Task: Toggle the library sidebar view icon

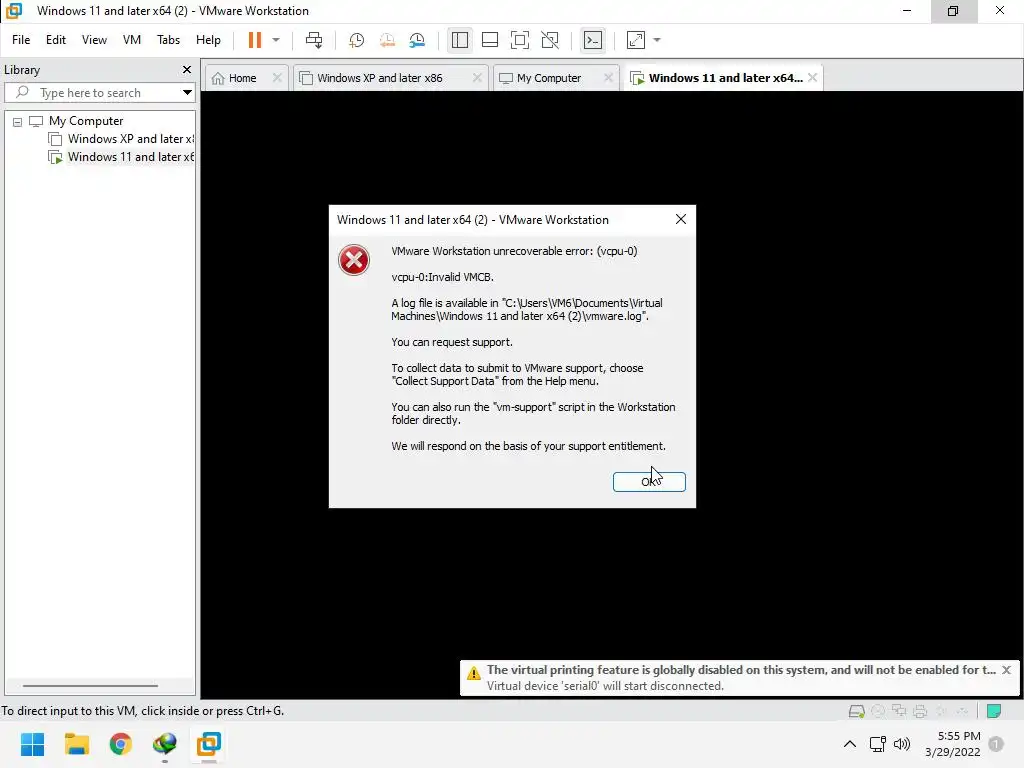Action: point(460,40)
